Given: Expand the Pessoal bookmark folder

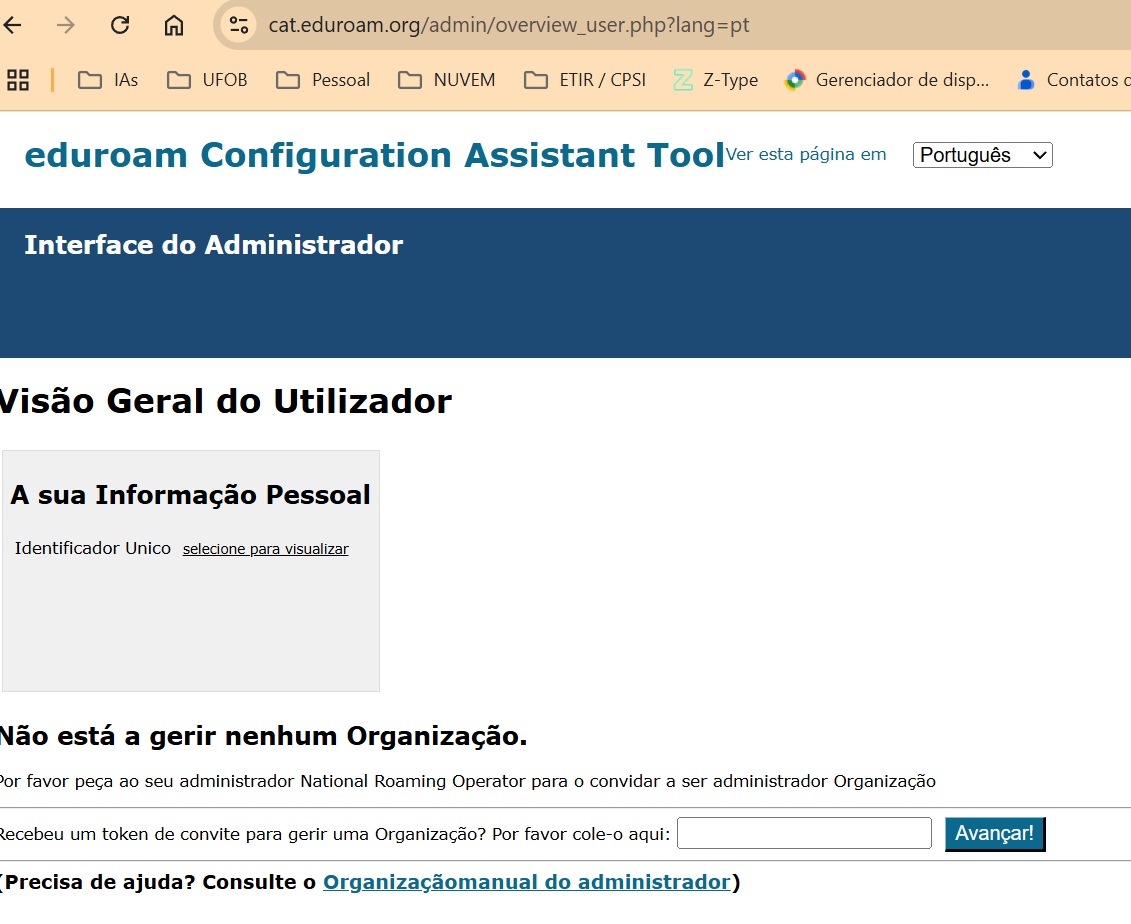Looking at the screenshot, I should click(x=323, y=80).
